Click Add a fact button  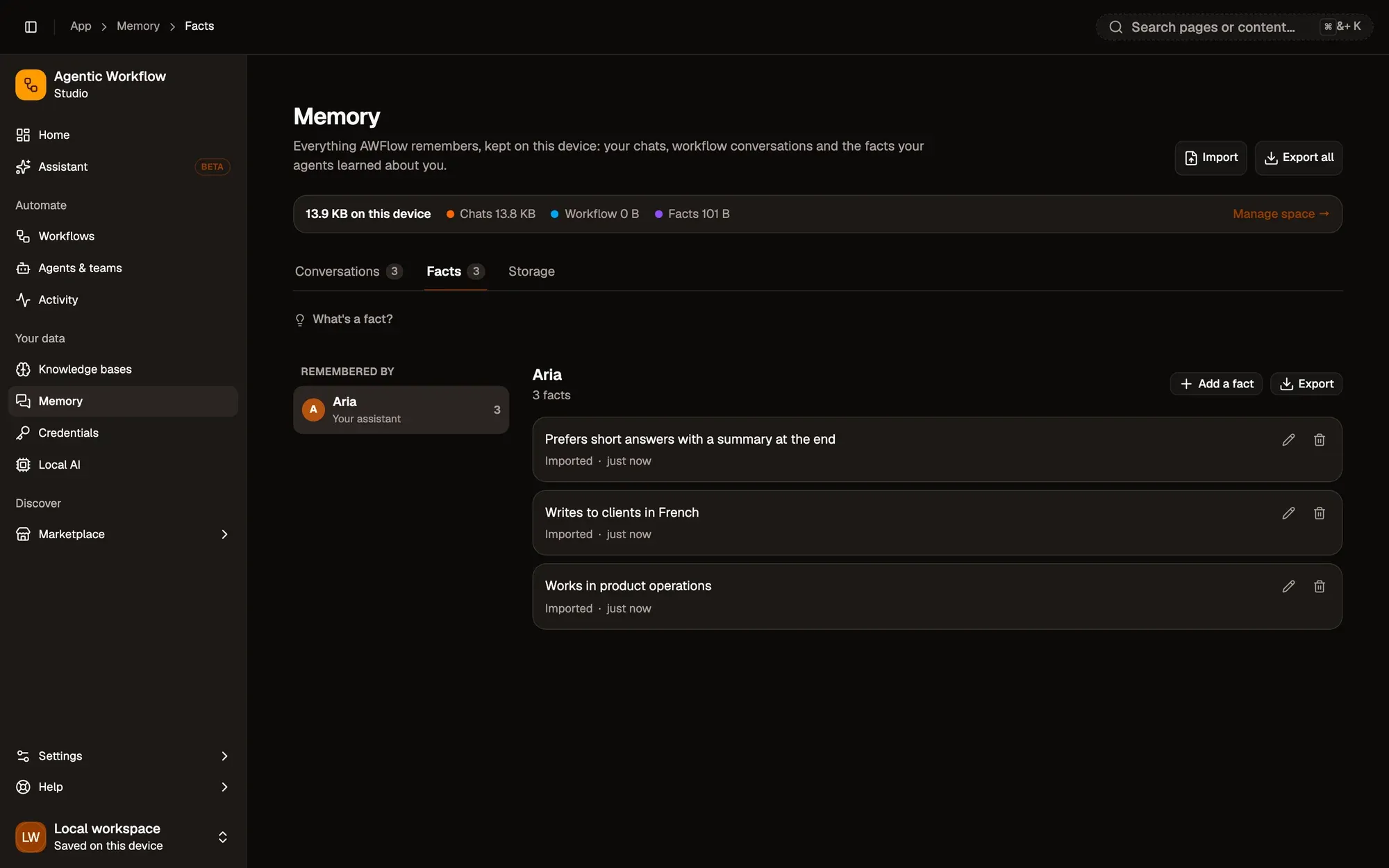(1216, 384)
